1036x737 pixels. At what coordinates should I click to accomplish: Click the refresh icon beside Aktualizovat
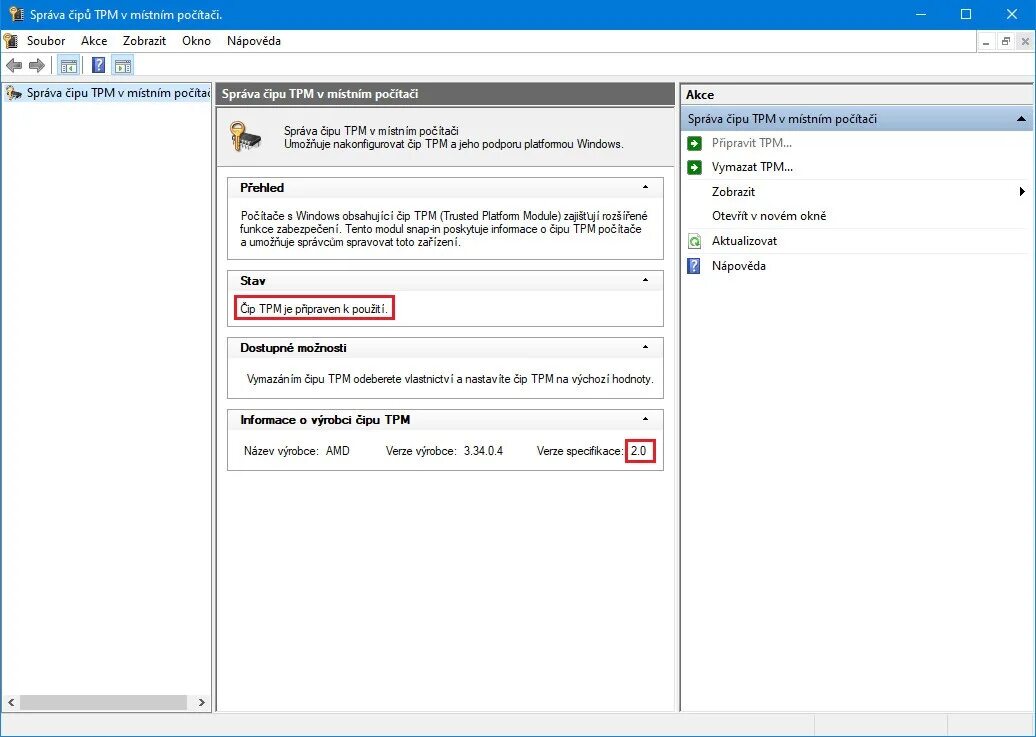coord(694,240)
